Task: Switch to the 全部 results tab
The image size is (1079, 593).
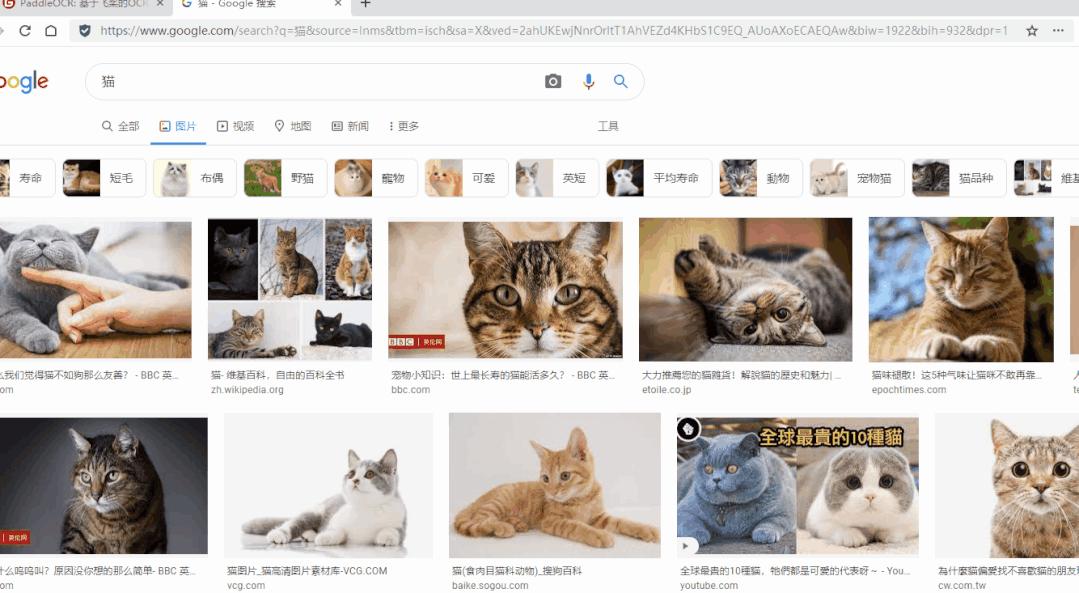Action: pos(120,127)
